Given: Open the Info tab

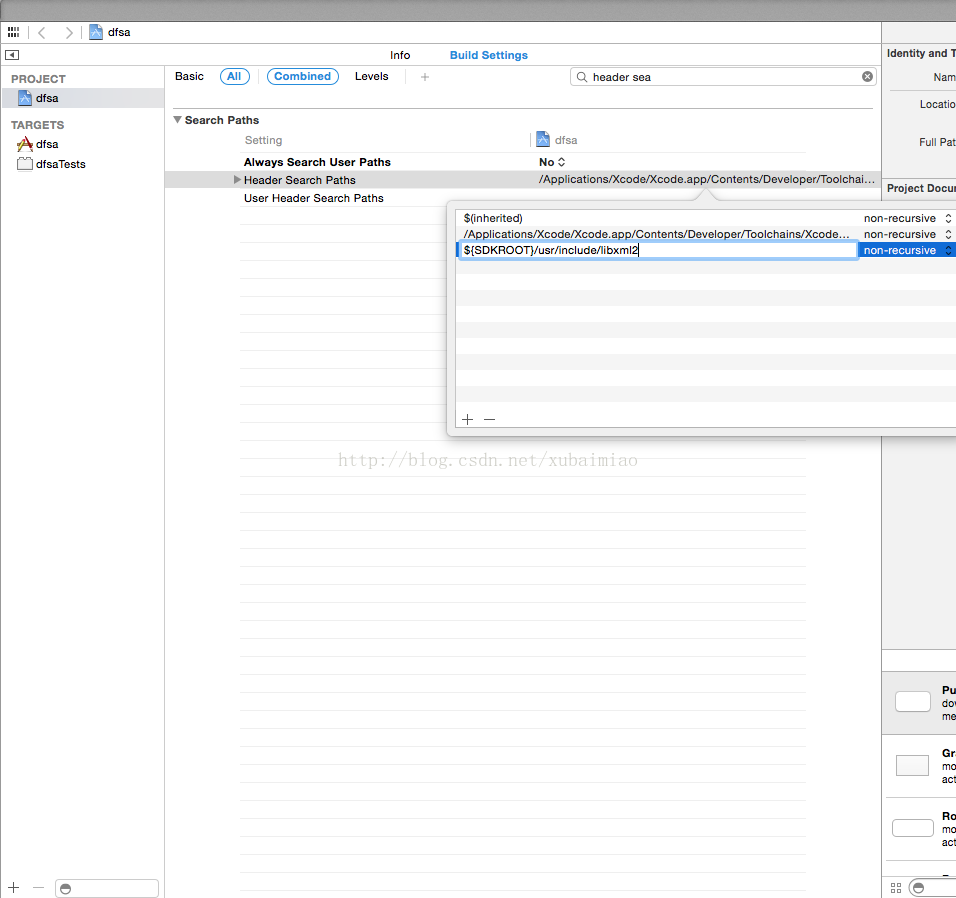Looking at the screenshot, I should point(400,55).
